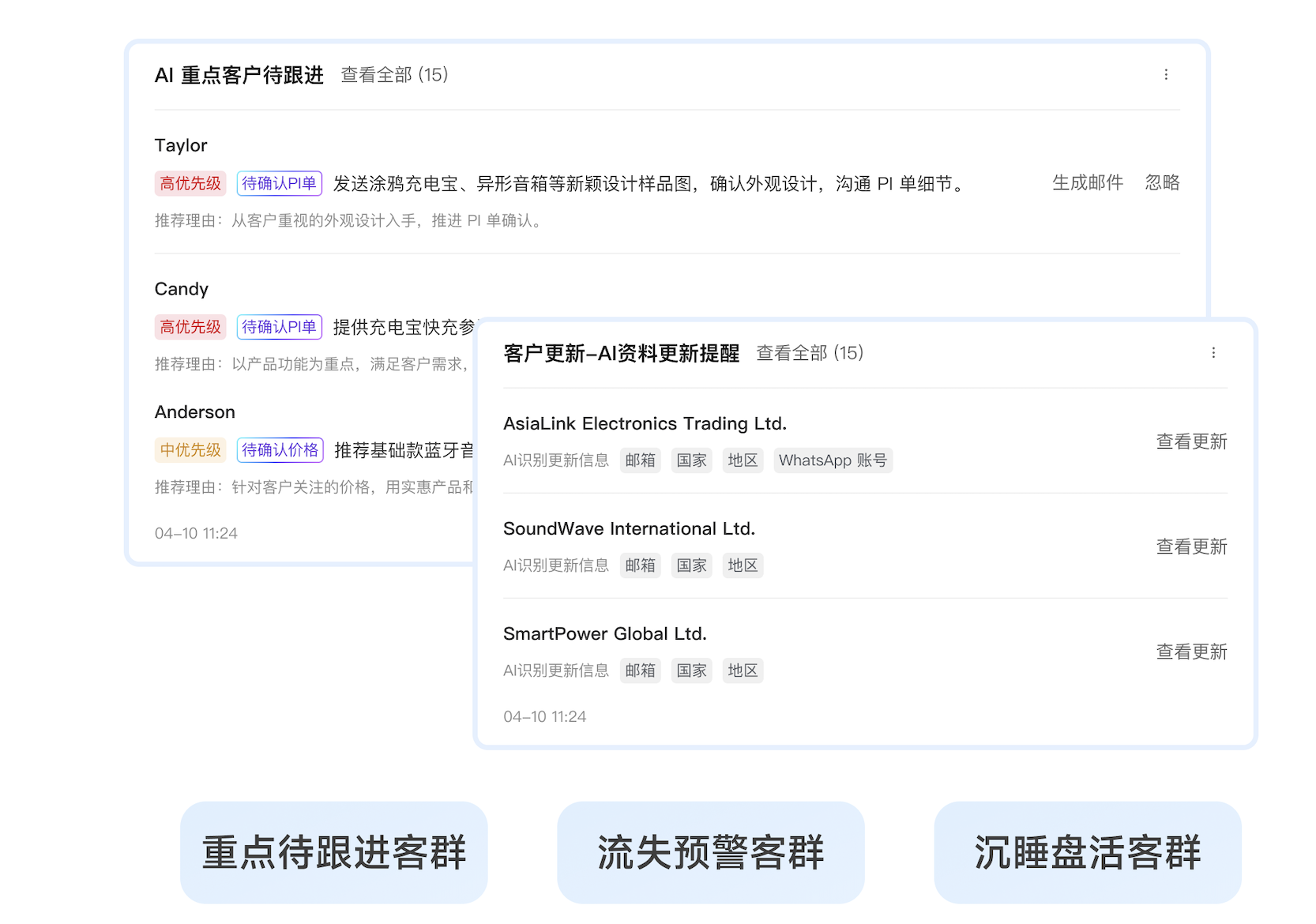The height and width of the screenshot is (924, 1316).
Task: Click Taylor's 高优先级 tag
Action: [190, 183]
